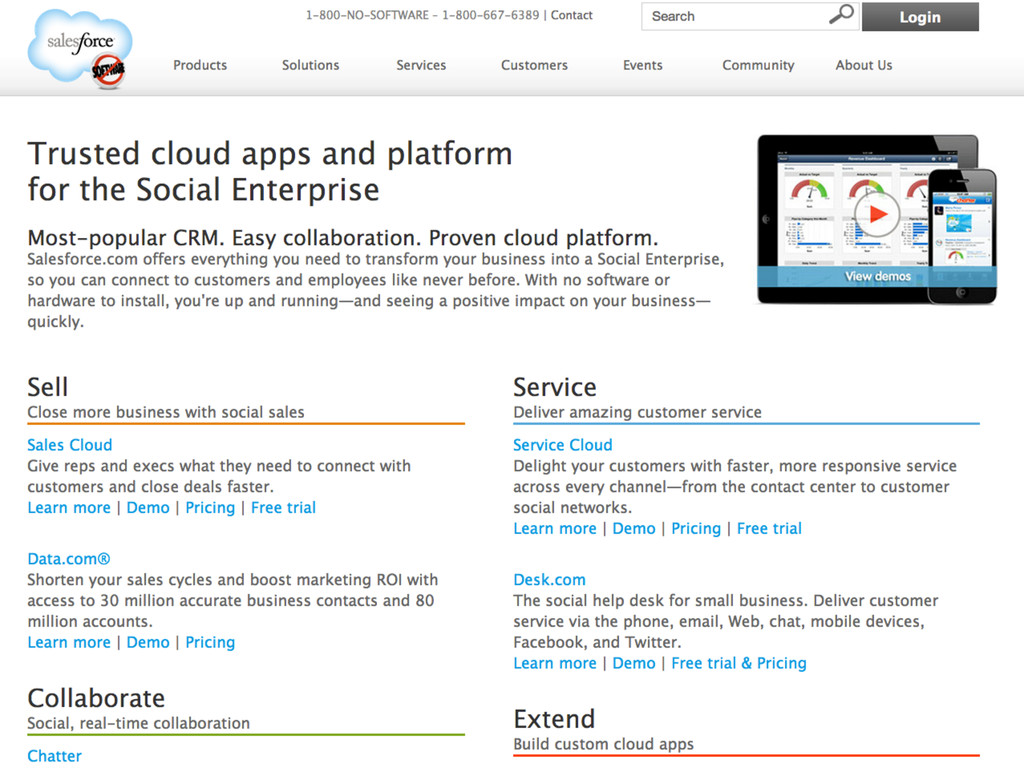Open the Products menu
Screen dimensions: 1024x768
click(x=200, y=65)
